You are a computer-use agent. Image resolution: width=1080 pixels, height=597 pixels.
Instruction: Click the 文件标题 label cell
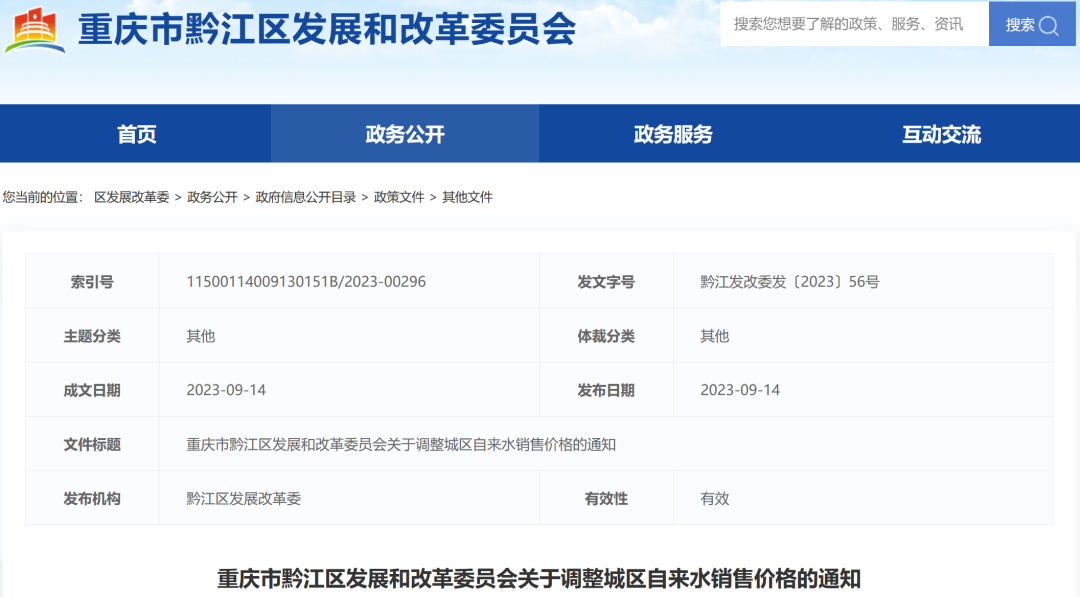(92, 444)
